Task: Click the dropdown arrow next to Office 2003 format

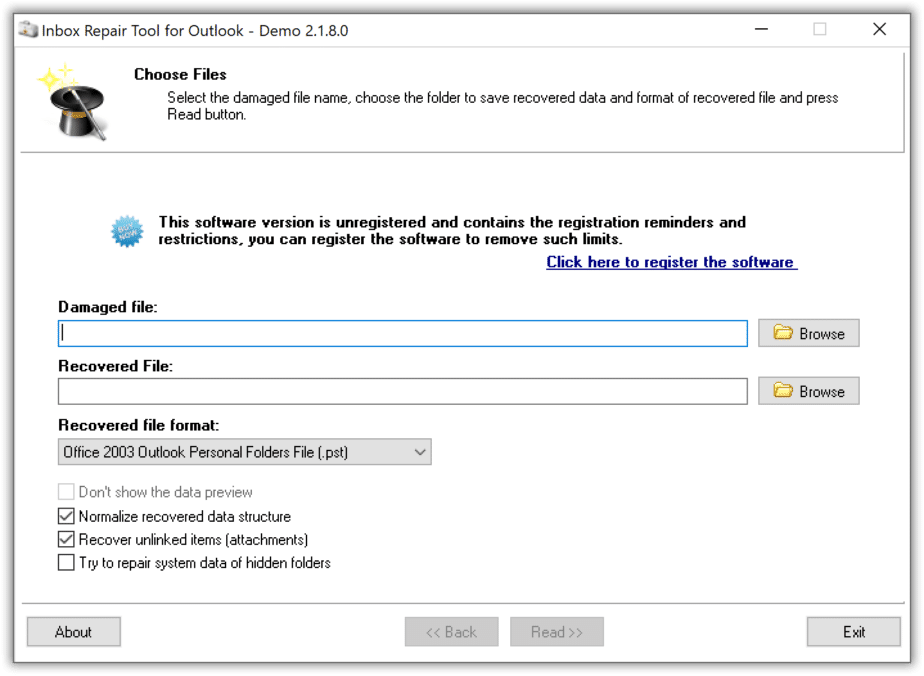Action: pyautogui.click(x=420, y=451)
